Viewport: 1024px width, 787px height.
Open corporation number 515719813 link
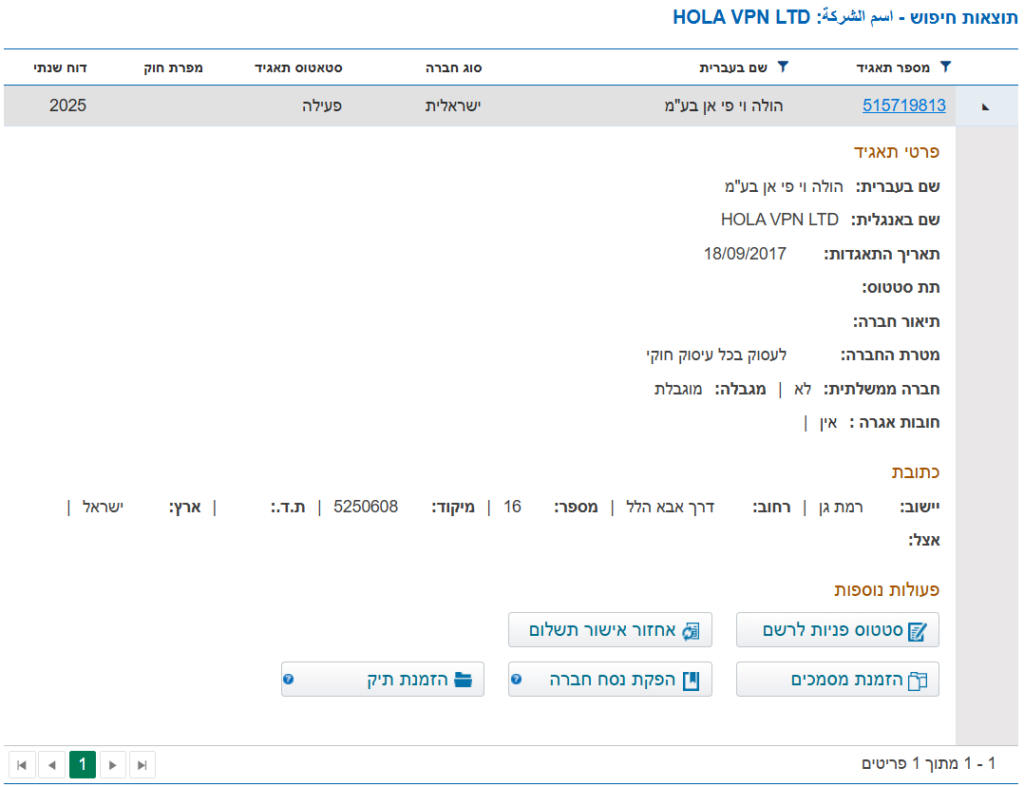(x=904, y=105)
